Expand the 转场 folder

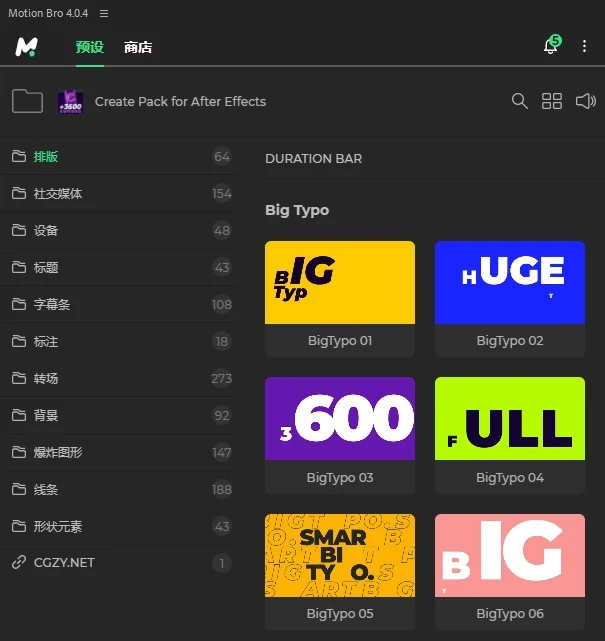[46, 378]
